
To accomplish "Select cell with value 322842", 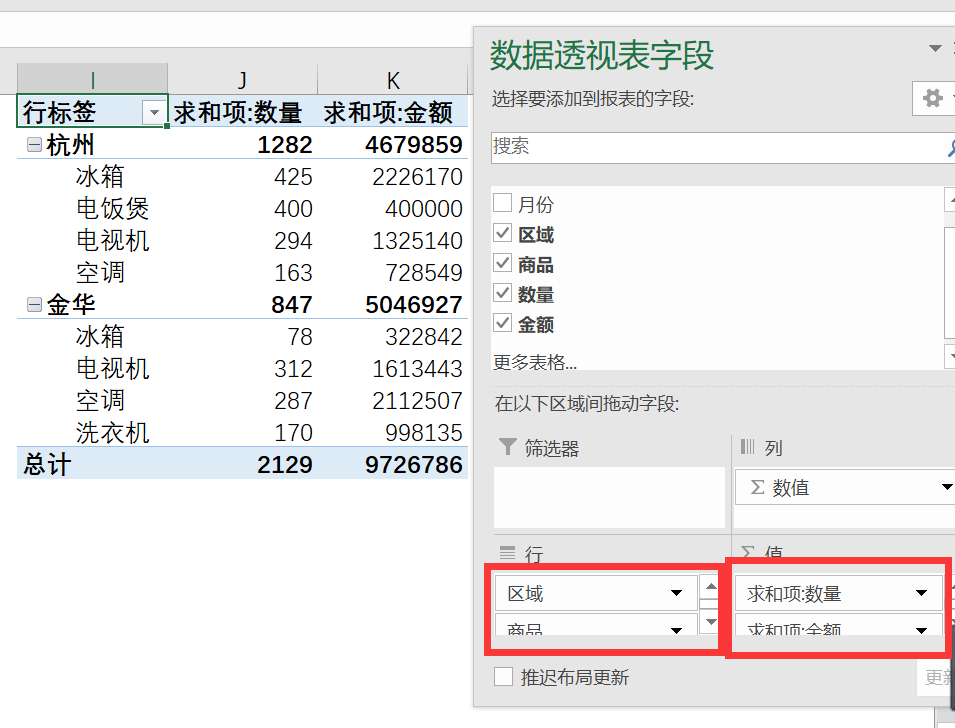I will (423, 336).
